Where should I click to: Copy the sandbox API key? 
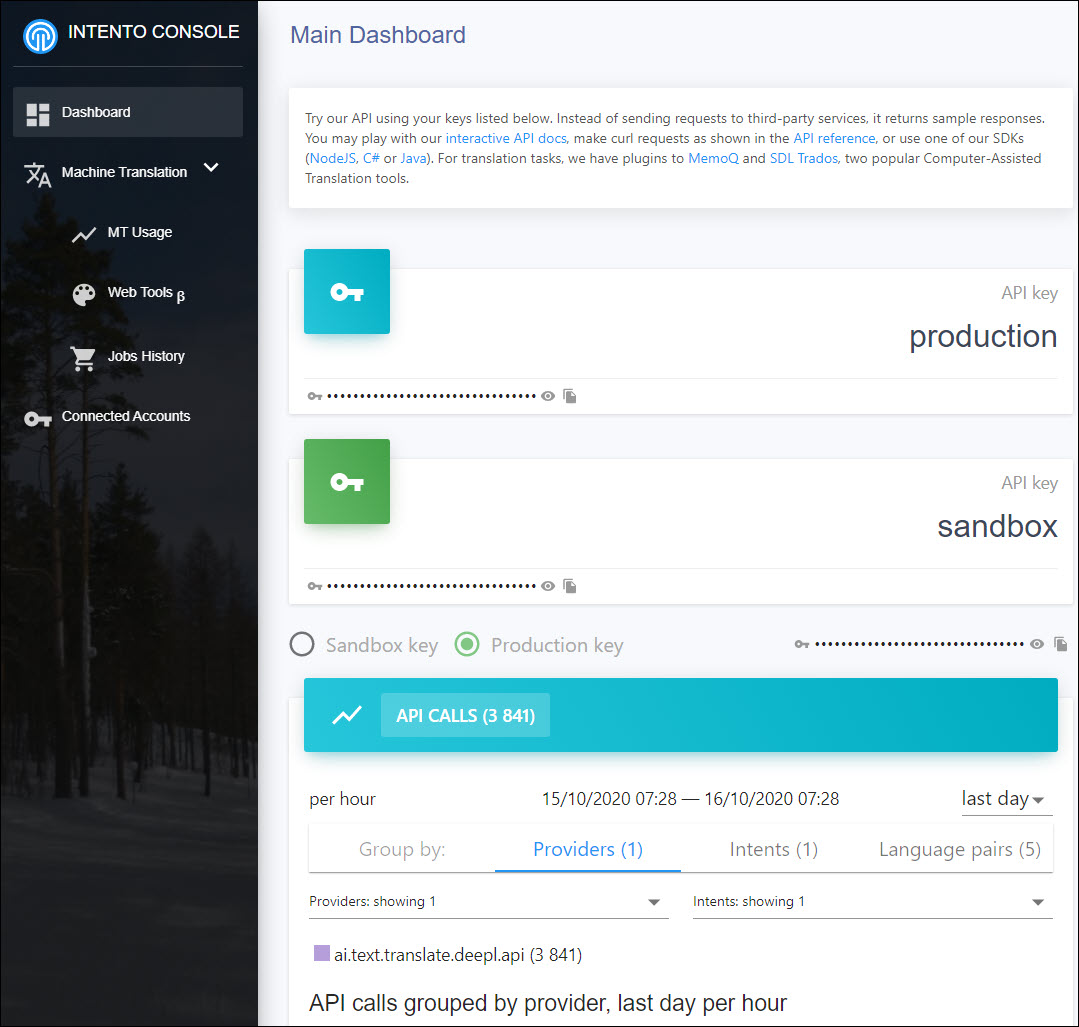coord(570,586)
